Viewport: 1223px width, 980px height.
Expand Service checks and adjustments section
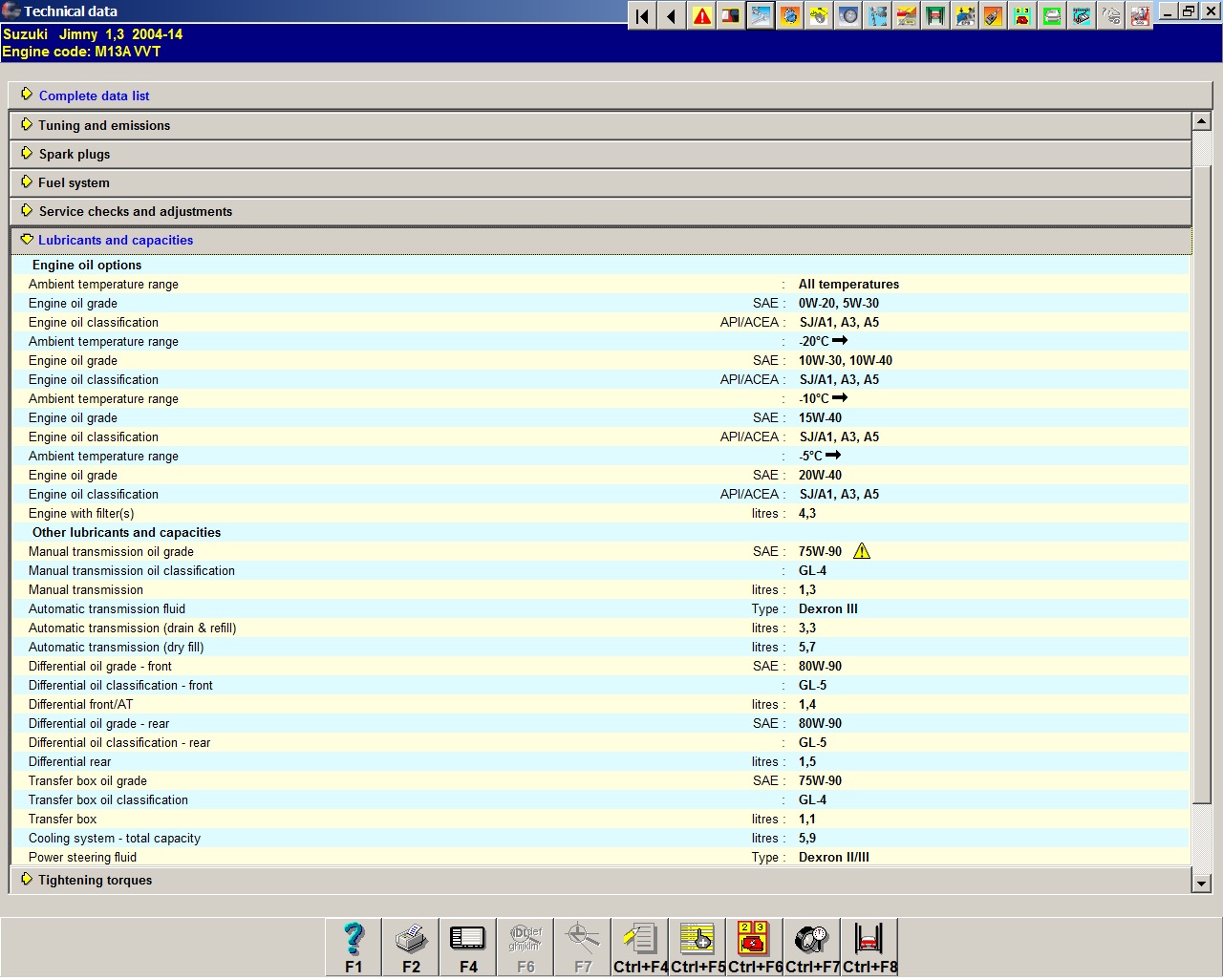(135, 211)
